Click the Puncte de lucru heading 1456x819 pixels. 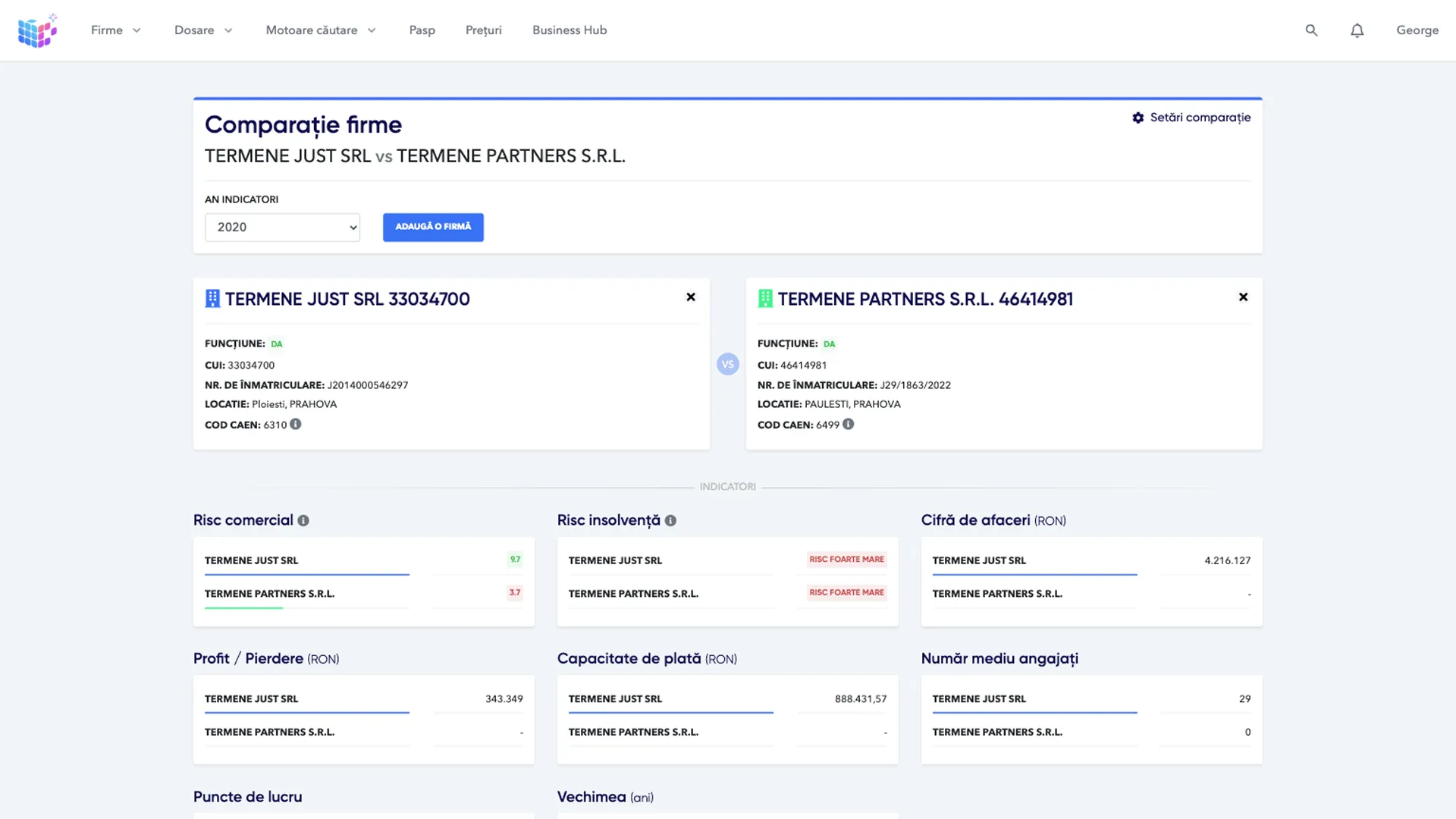[248, 797]
